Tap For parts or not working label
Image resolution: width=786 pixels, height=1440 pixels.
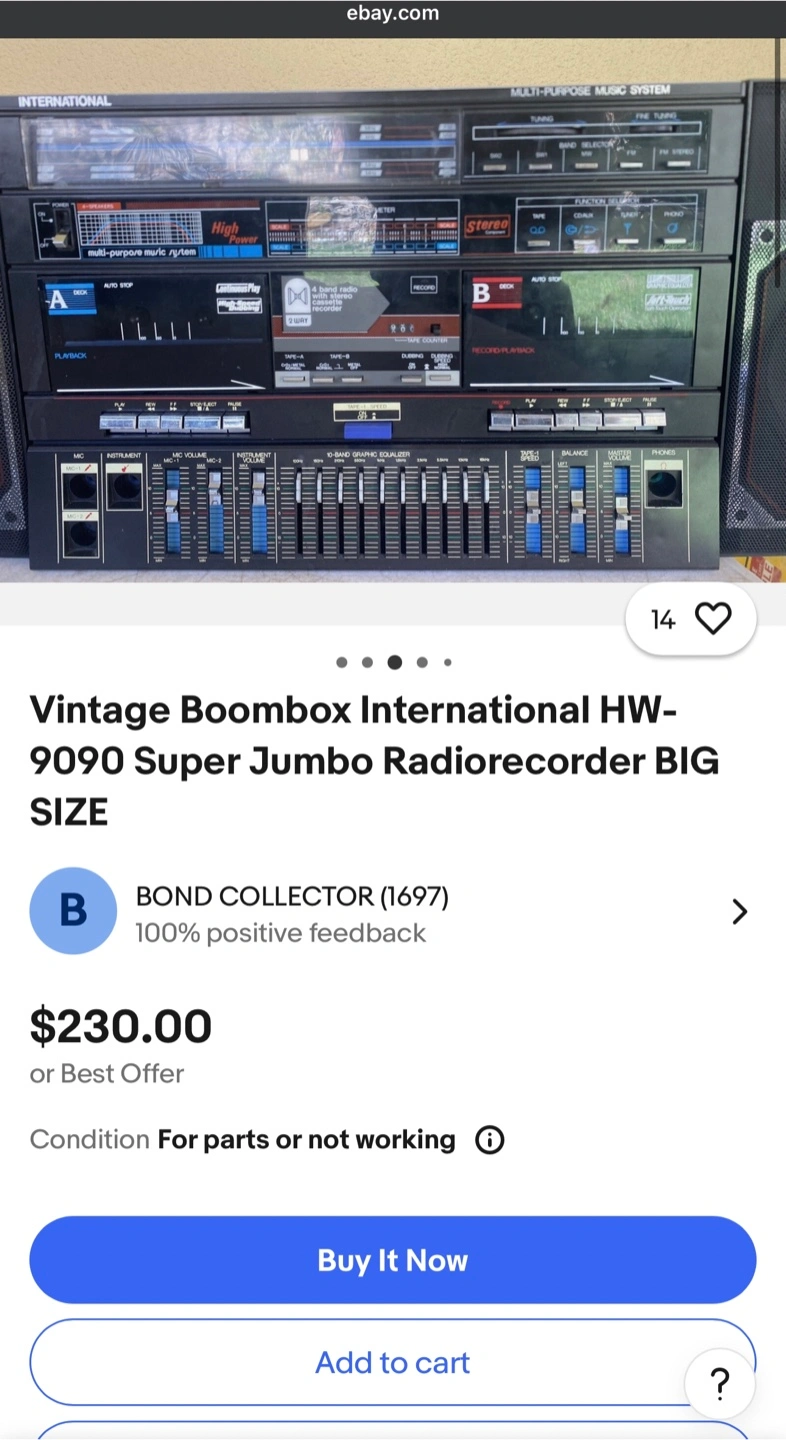pyautogui.click(x=306, y=1140)
